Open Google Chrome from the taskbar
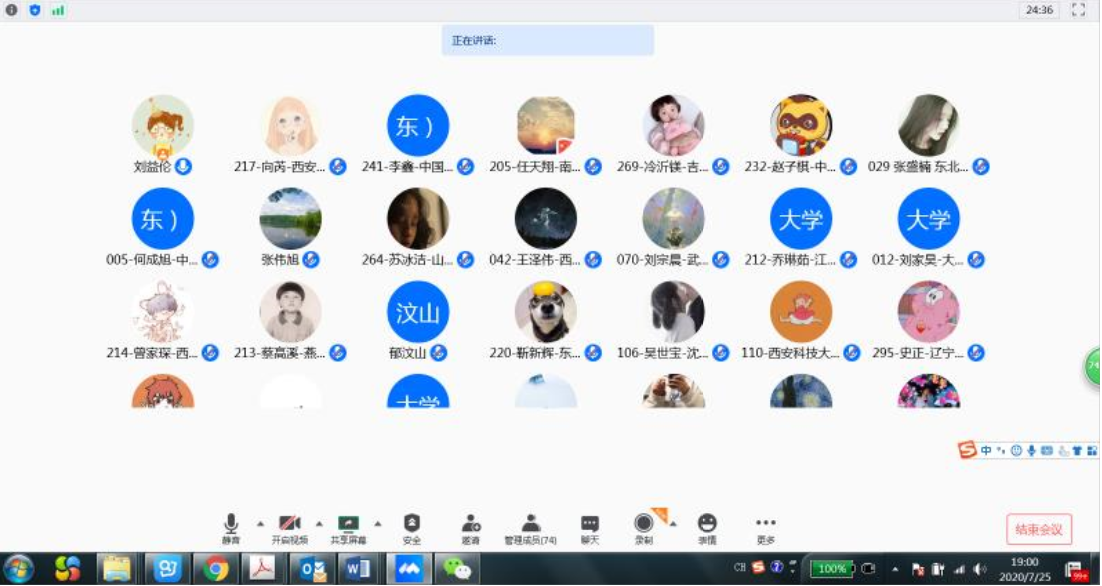 coord(215,569)
